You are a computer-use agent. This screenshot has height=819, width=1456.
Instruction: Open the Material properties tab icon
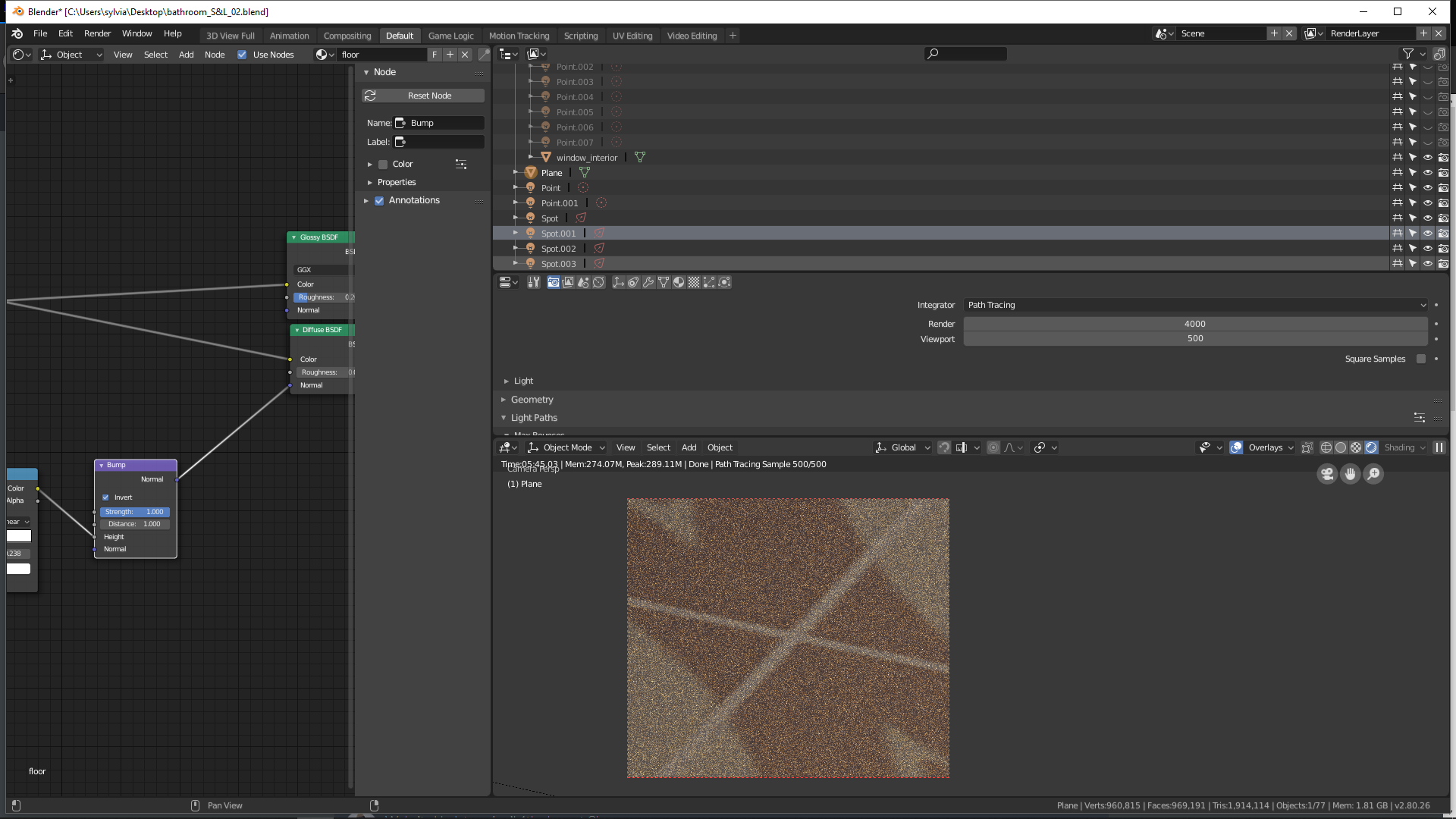click(679, 282)
